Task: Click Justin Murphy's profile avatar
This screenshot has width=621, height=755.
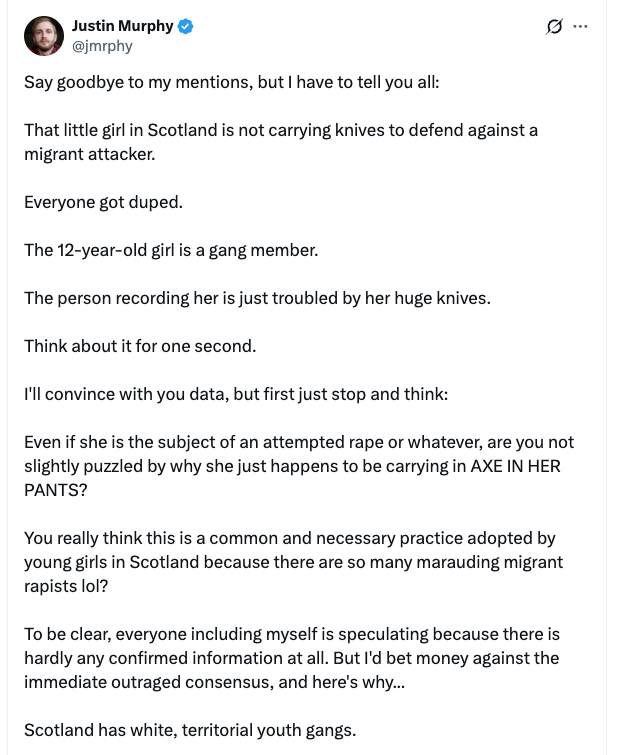Action: coord(43,35)
